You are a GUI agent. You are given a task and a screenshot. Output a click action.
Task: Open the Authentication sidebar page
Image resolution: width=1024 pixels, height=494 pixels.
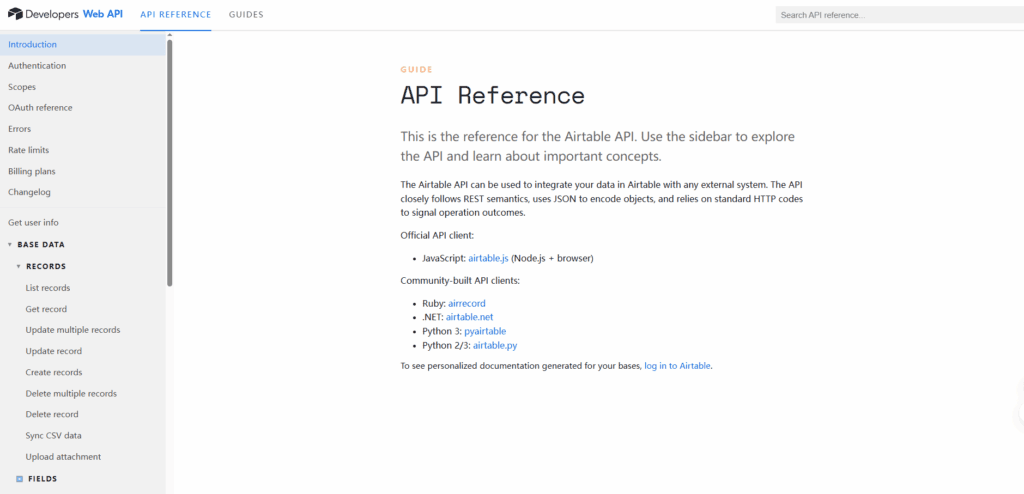tap(37, 66)
